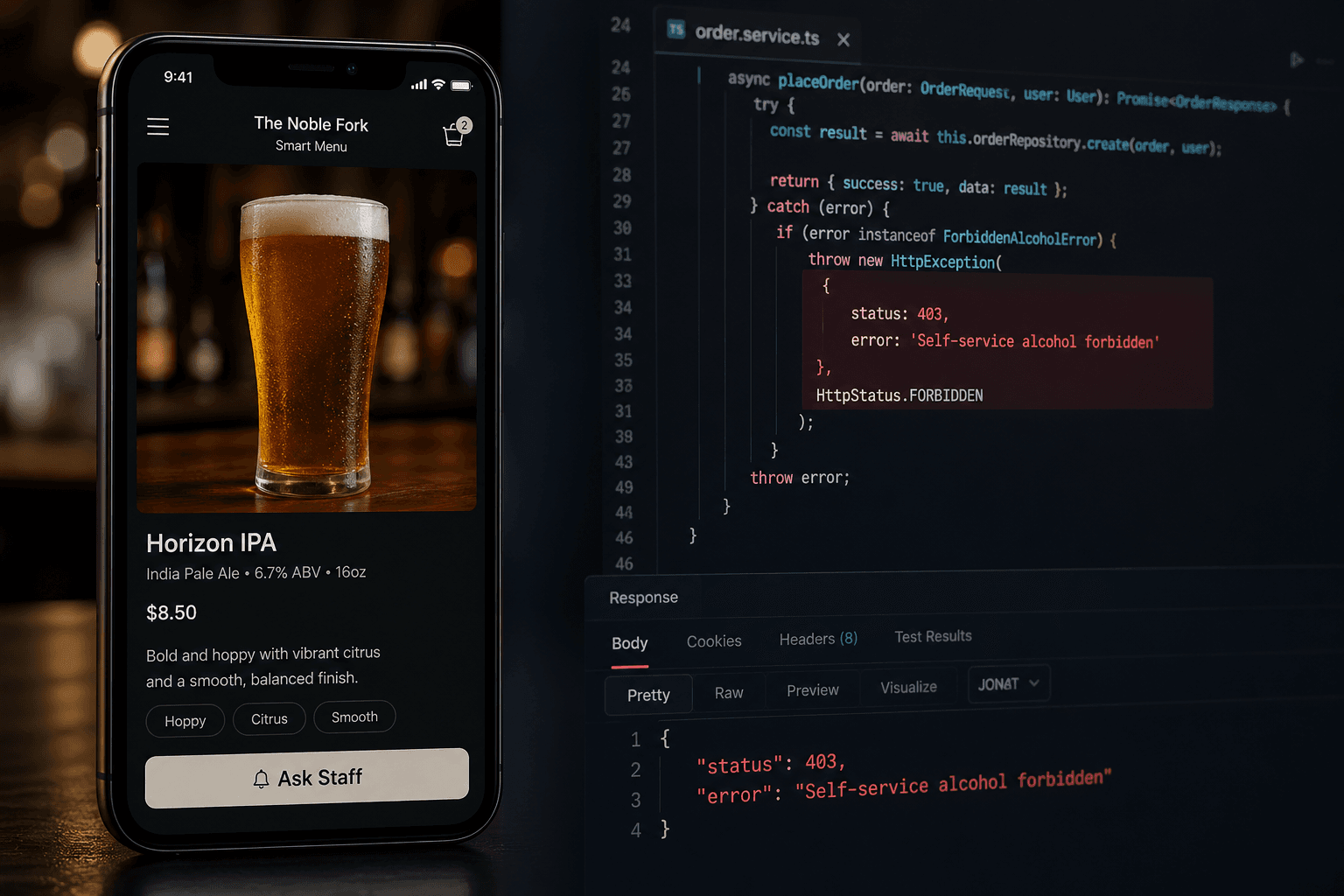The height and width of the screenshot is (896, 1344).
Task: Click the cellular signal icon on the phone
Action: pos(418,85)
